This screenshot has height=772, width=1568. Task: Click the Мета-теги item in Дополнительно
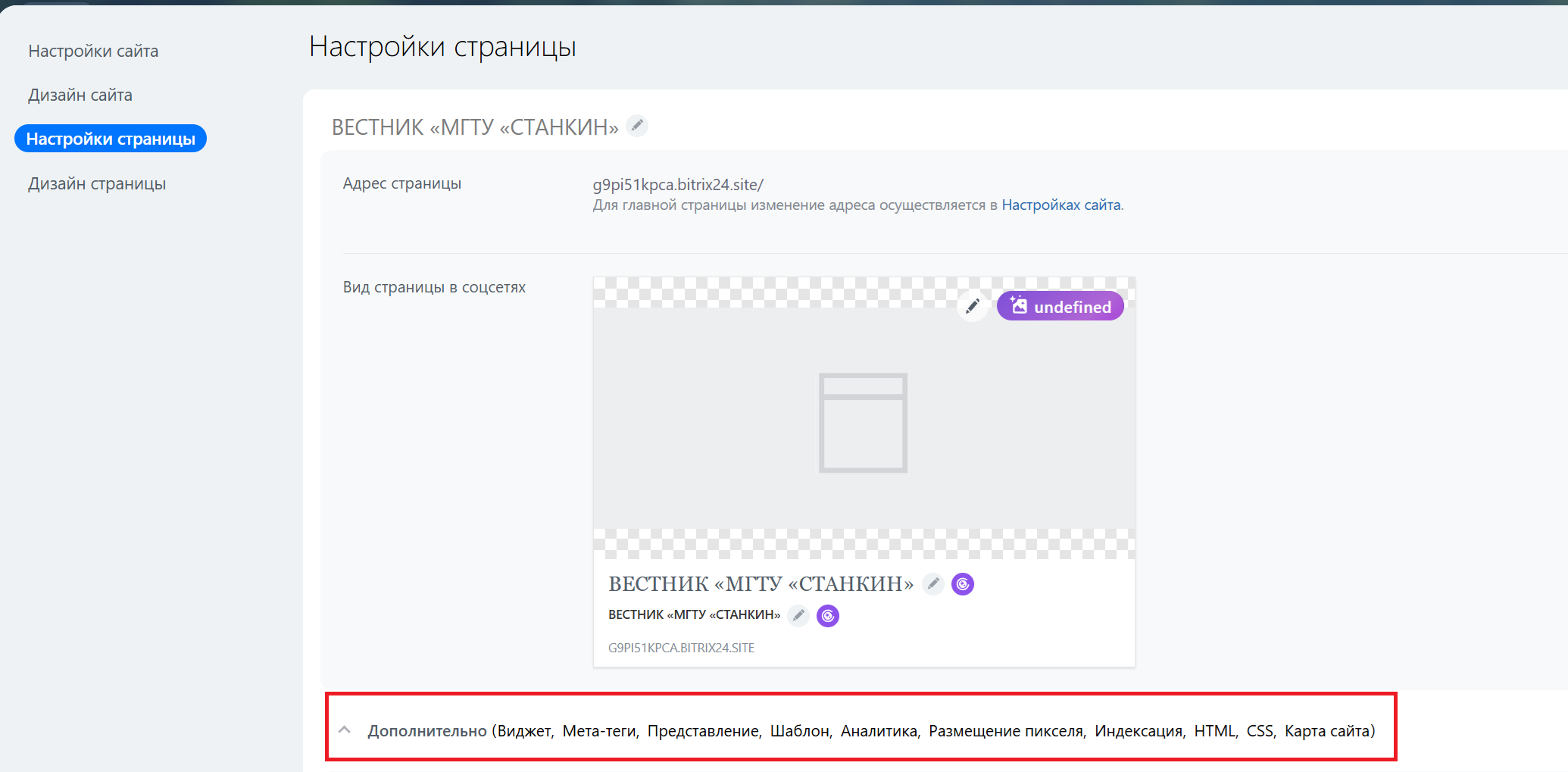(x=599, y=731)
